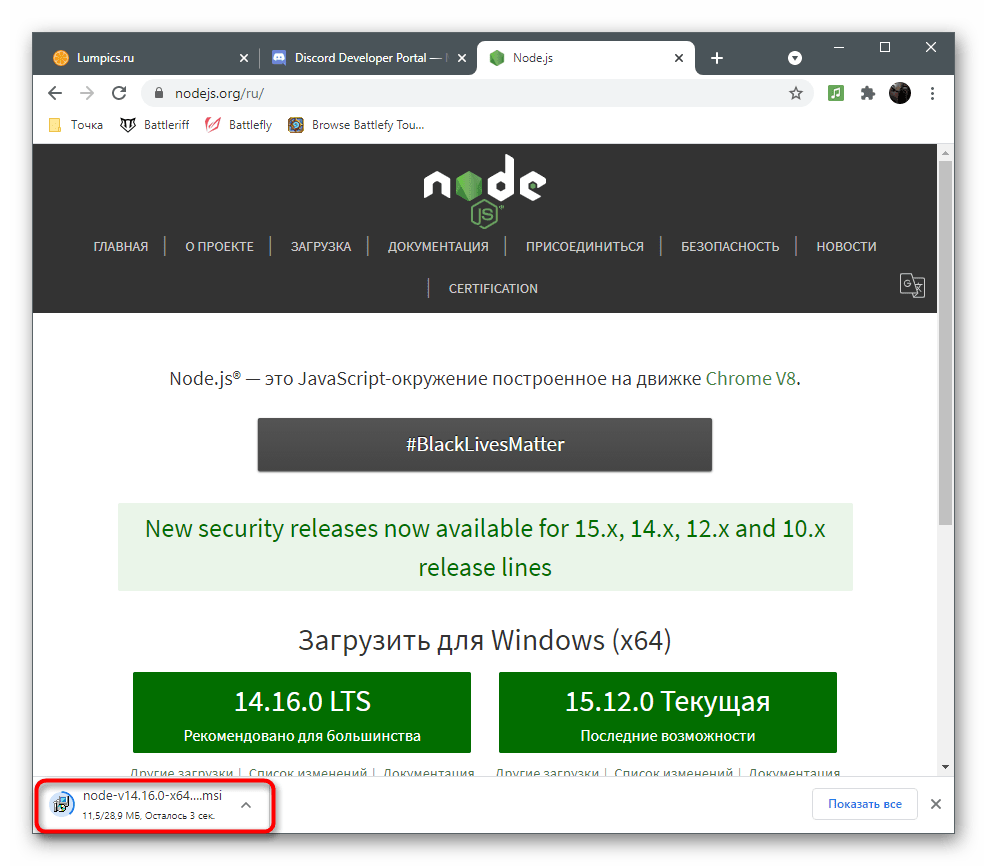Image resolution: width=987 pixels, height=866 pixels.
Task: Switch to Discord Developer Portal tab
Action: click(x=367, y=58)
